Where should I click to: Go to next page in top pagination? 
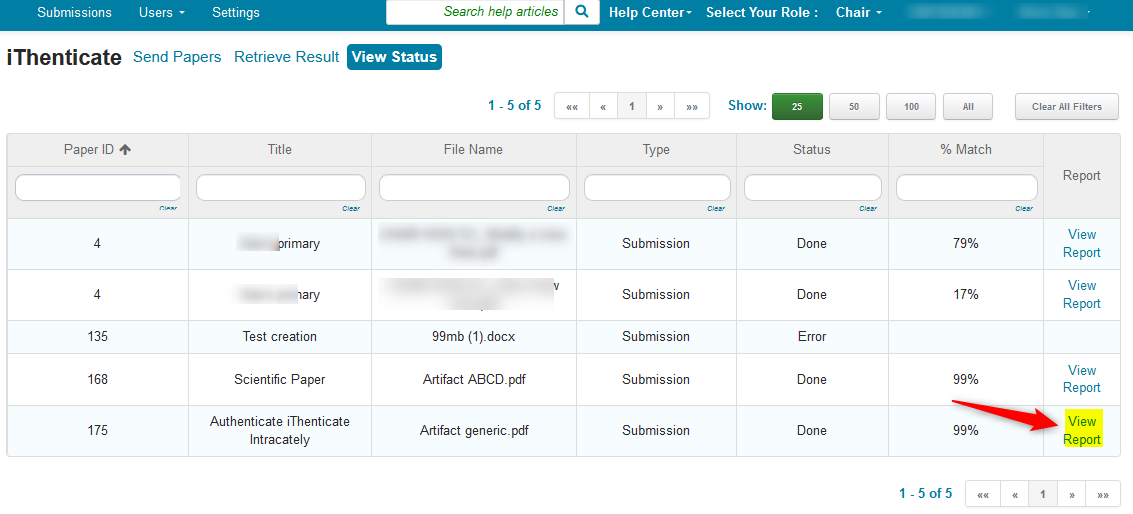pos(660,107)
